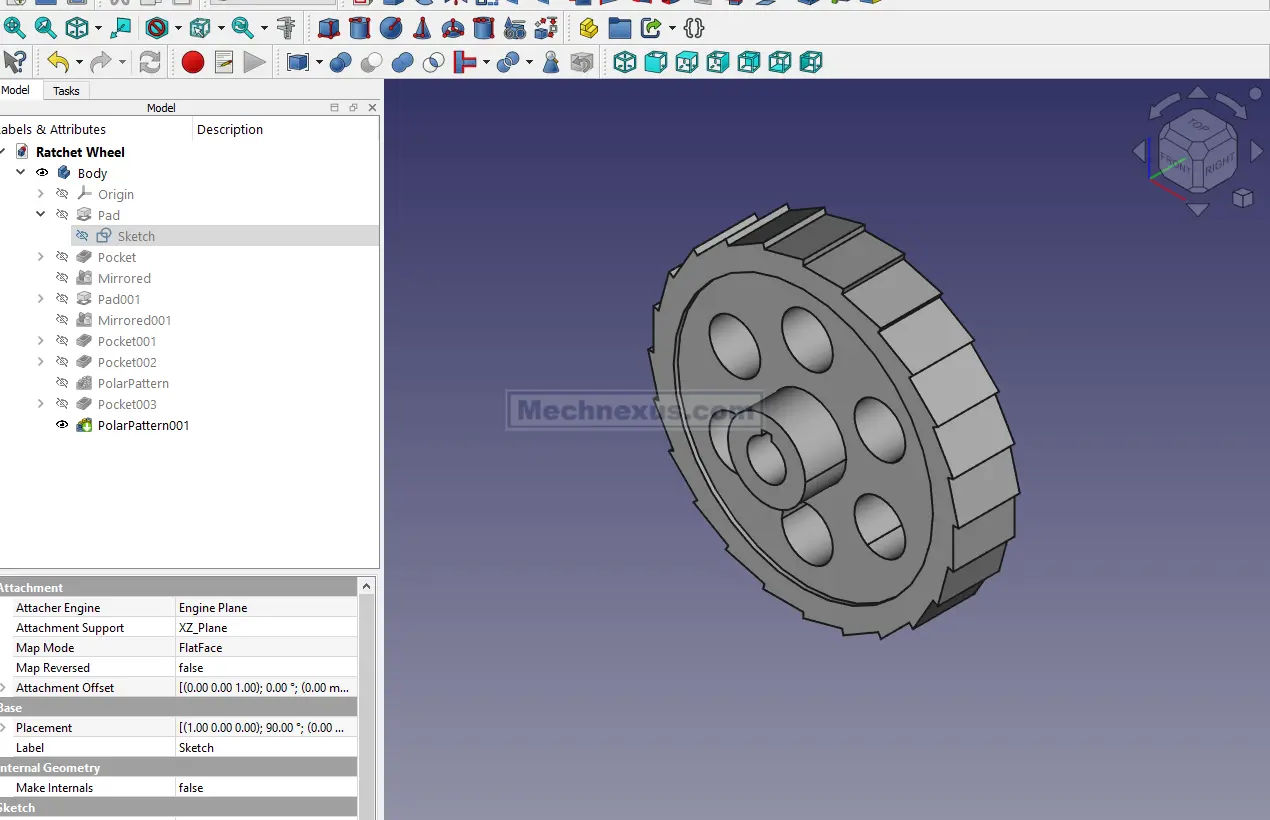Click the Undo arrow icon
1270x820 pixels.
(58, 63)
